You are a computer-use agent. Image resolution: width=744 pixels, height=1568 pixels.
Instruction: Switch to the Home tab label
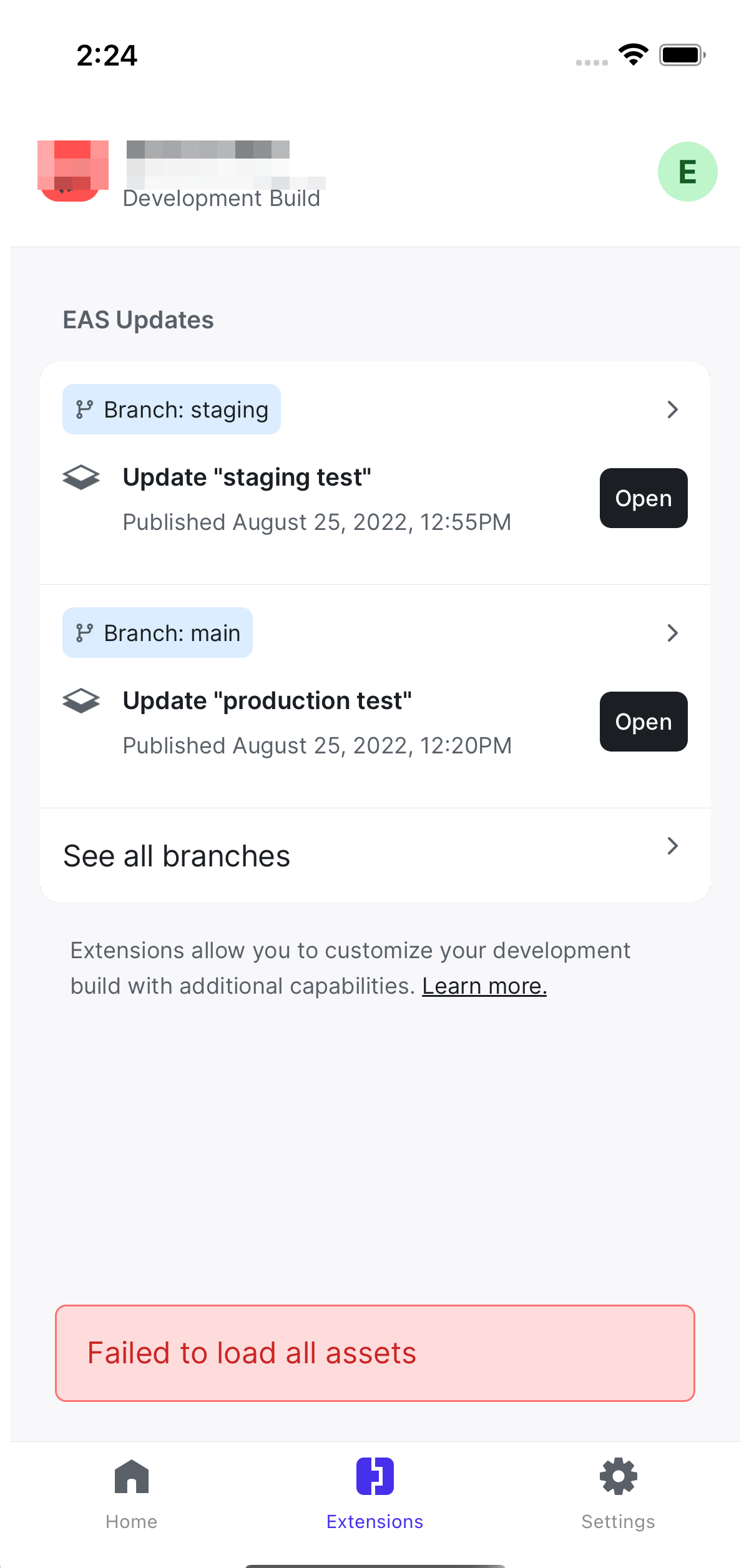tap(132, 1522)
